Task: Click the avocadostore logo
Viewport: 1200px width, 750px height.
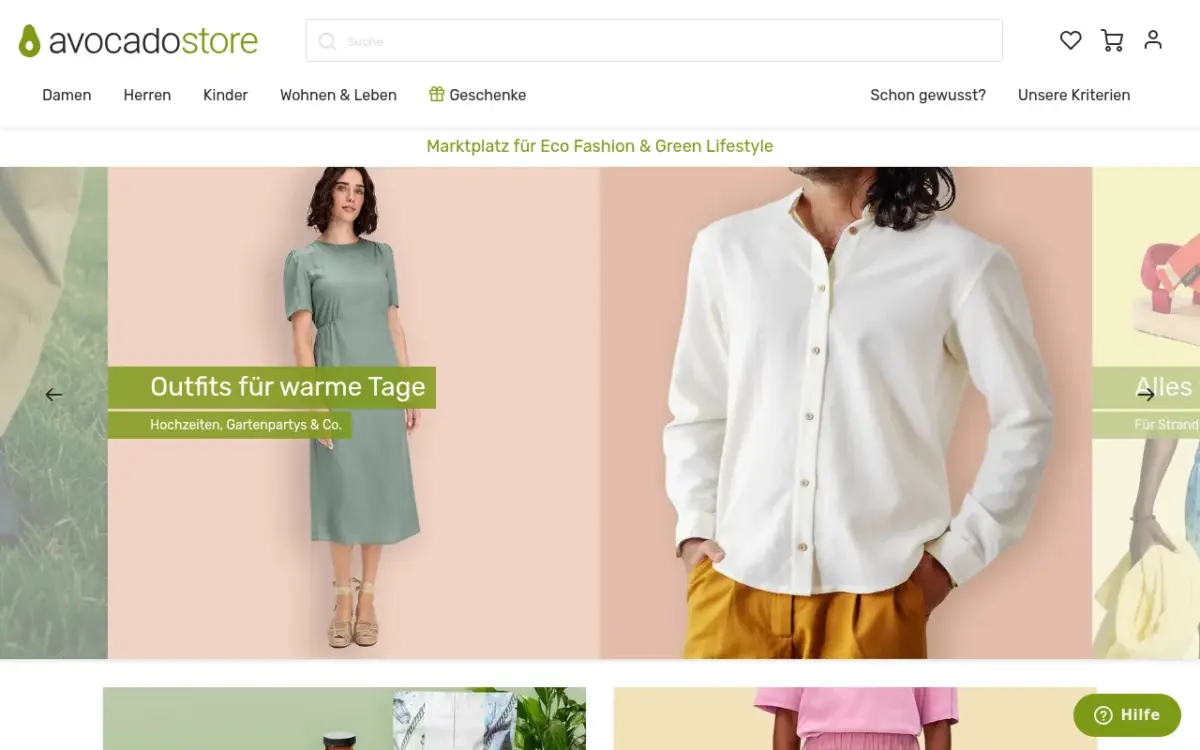Action: (138, 41)
